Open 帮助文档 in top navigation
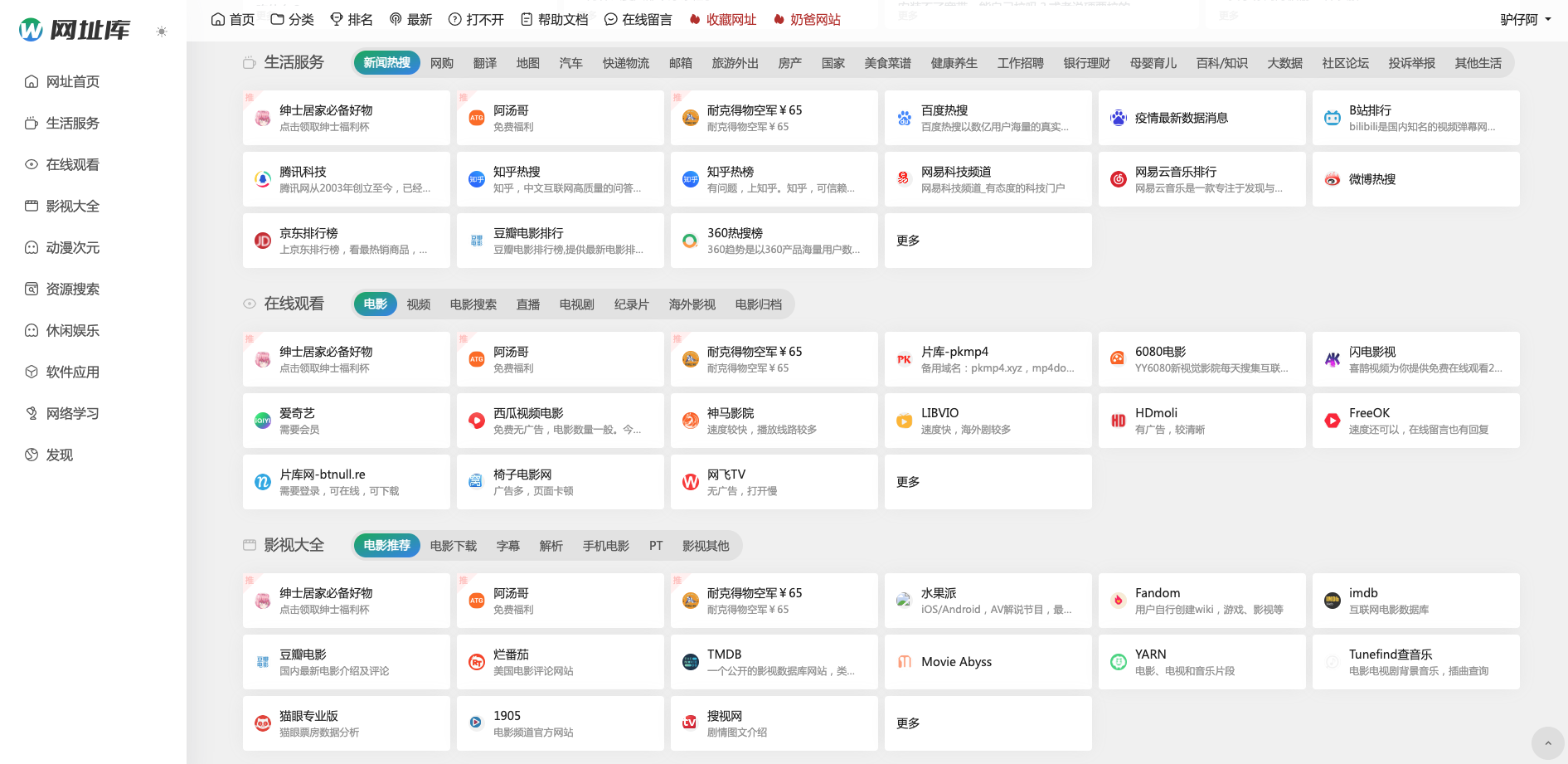Screen dimensions: 1568x764 (x=554, y=19)
